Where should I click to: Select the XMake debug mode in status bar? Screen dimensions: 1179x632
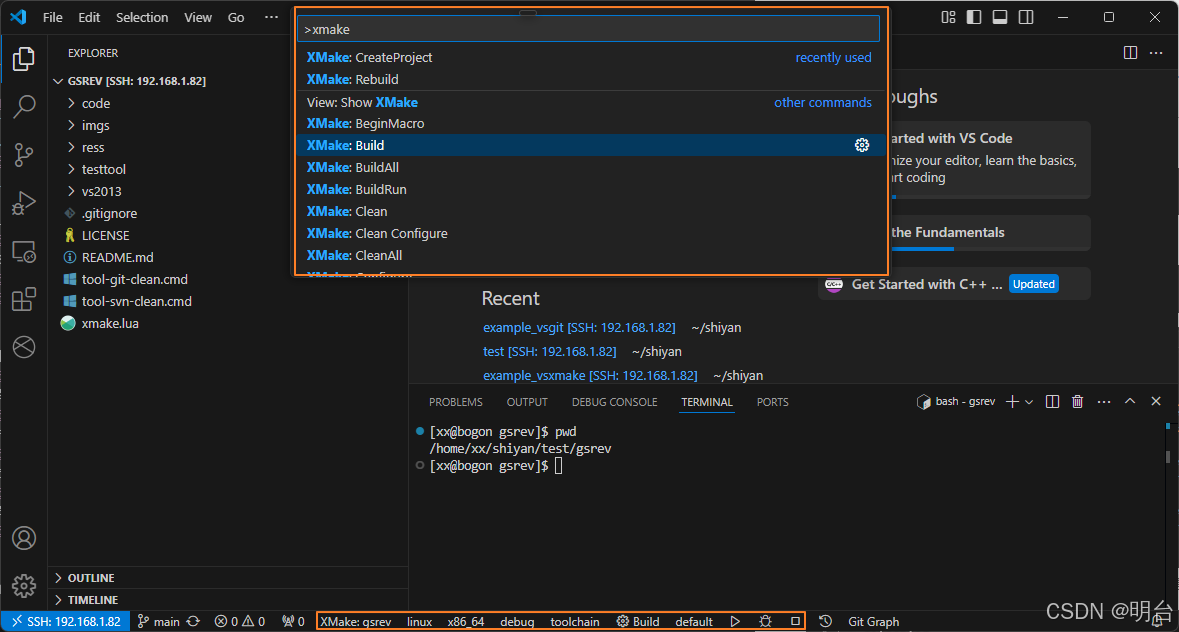517,621
